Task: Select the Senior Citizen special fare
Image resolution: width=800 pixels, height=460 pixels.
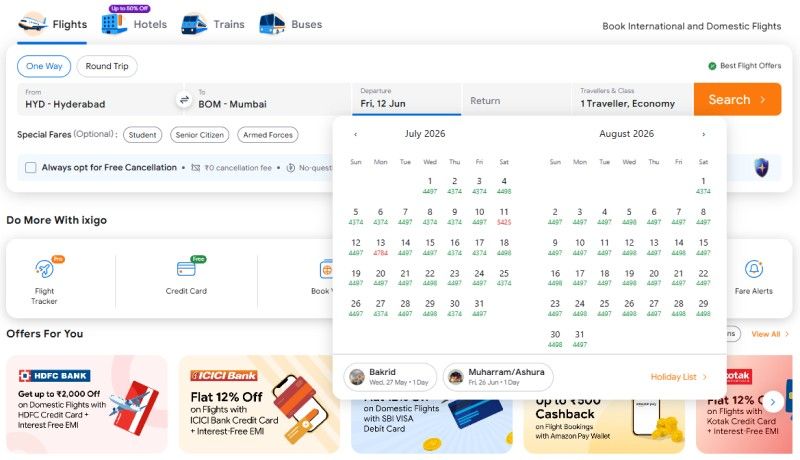Action: 199,135
